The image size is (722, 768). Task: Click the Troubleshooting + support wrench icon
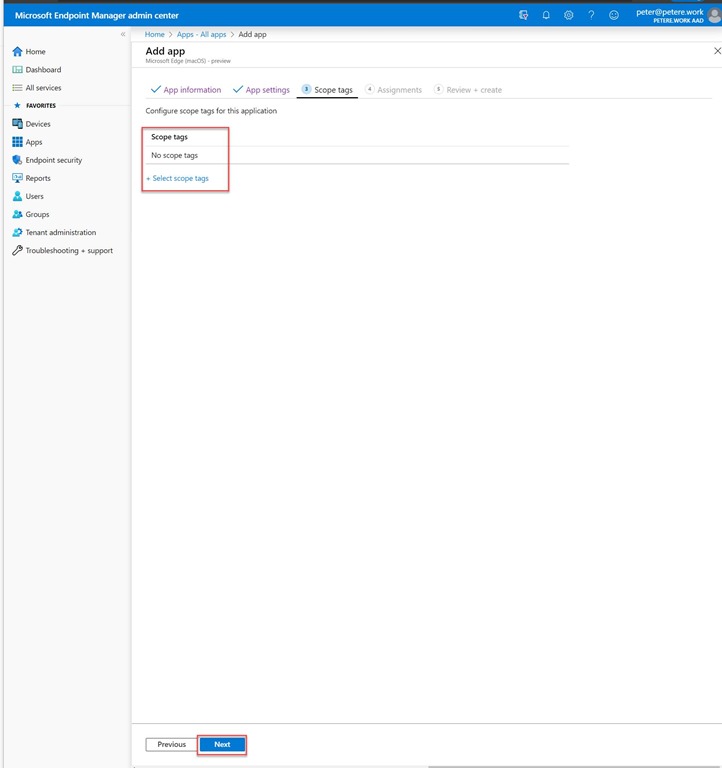click(x=17, y=251)
